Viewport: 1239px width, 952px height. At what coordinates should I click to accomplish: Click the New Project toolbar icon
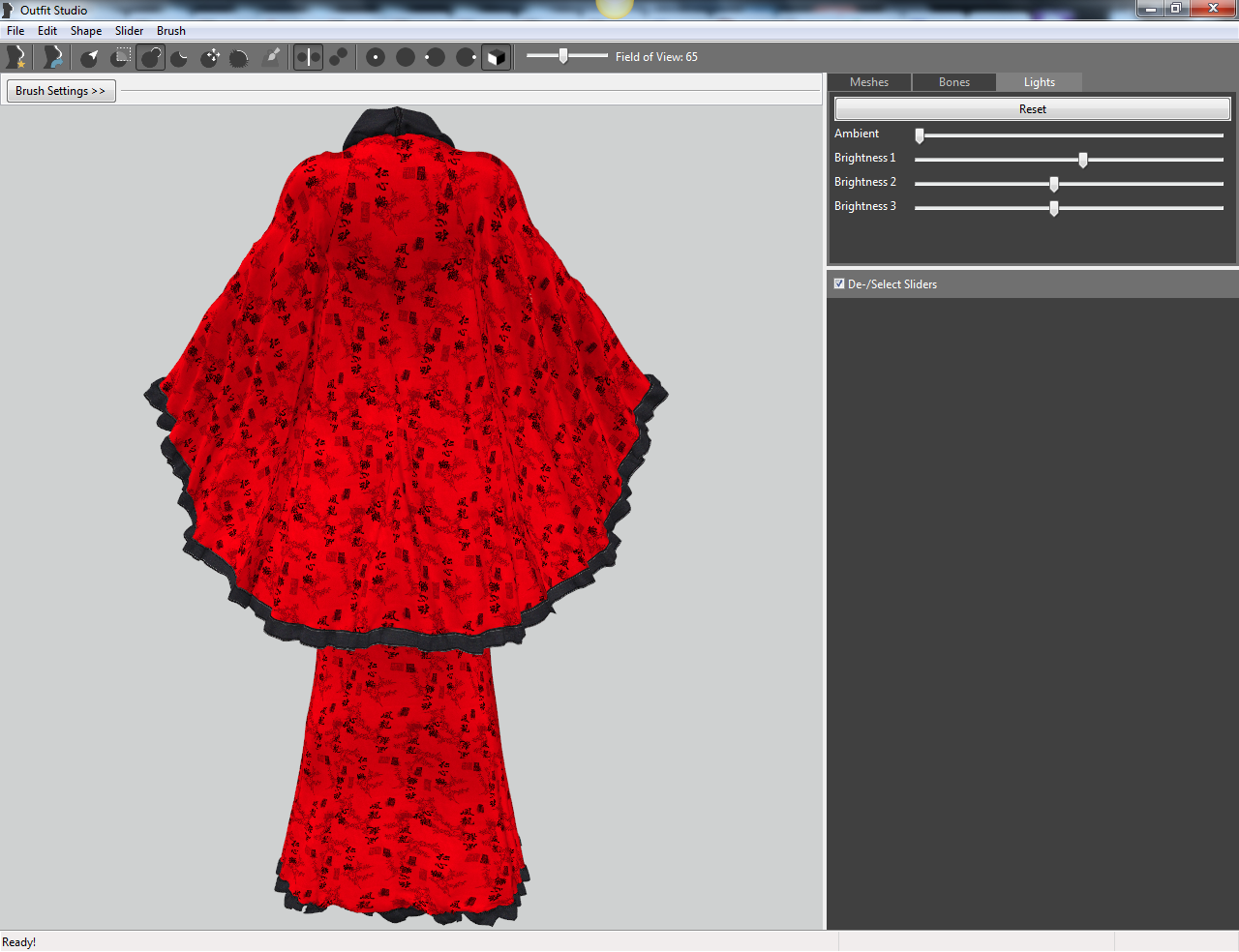(16, 57)
